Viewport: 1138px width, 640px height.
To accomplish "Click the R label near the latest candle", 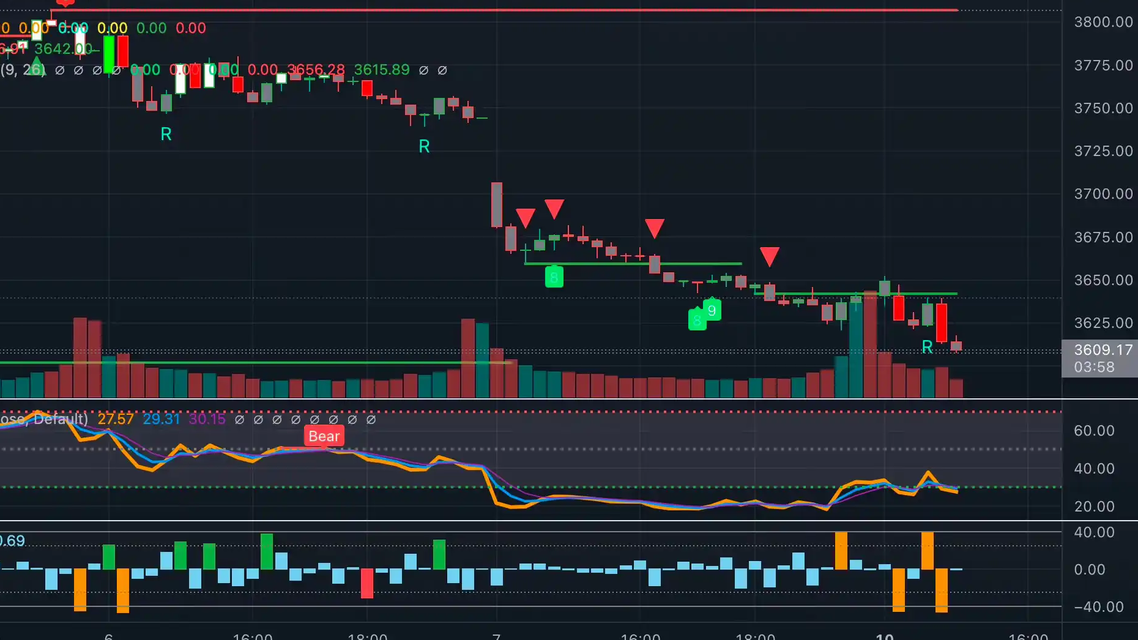I will coord(927,347).
